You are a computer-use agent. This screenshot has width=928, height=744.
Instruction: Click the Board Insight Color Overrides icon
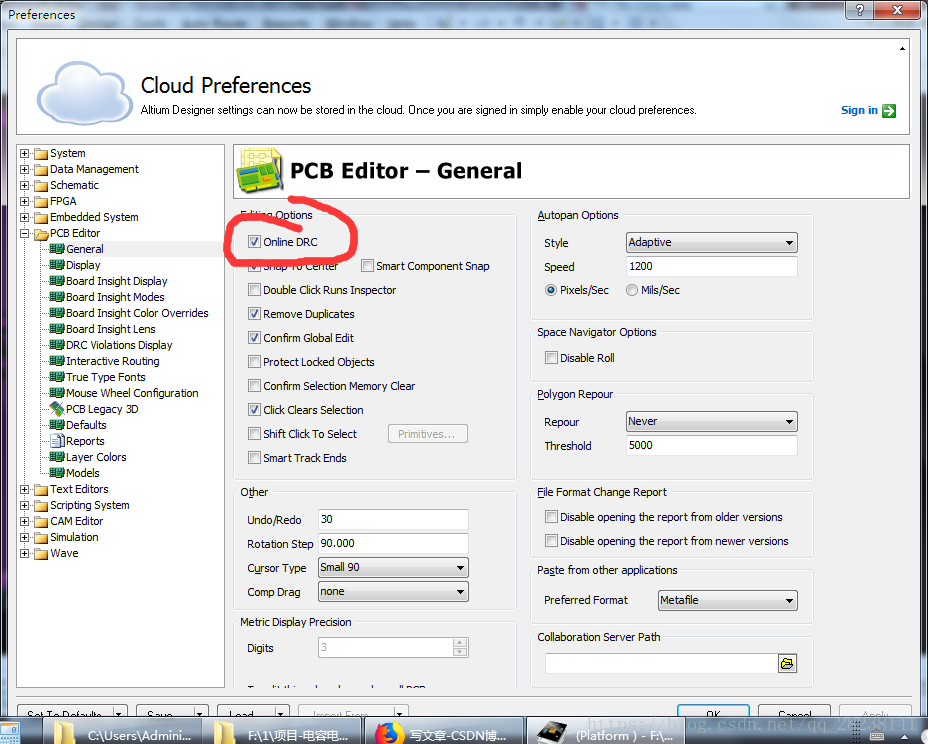tap(57, 313)
